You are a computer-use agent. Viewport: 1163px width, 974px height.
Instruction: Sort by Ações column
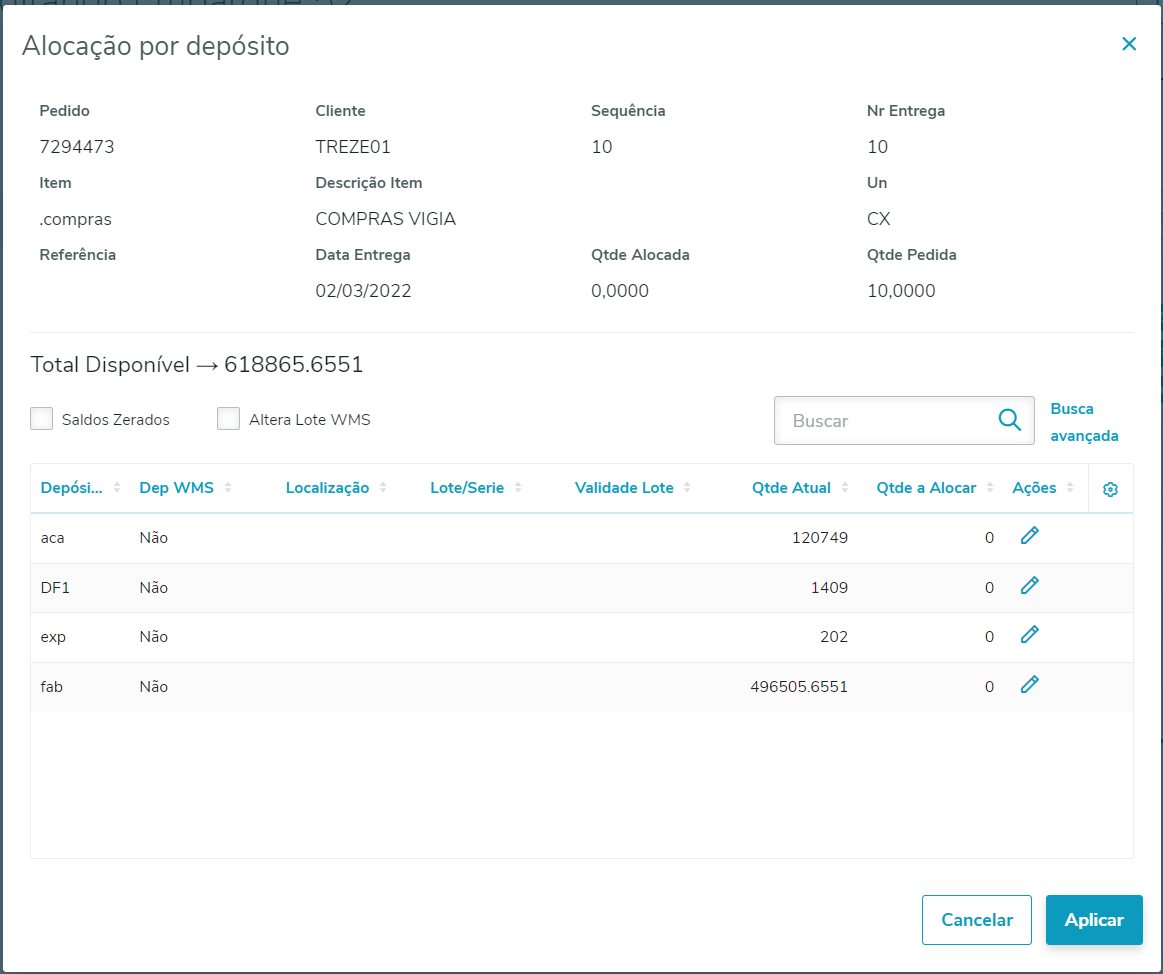pyautogui.click(x=1044, y=488)
